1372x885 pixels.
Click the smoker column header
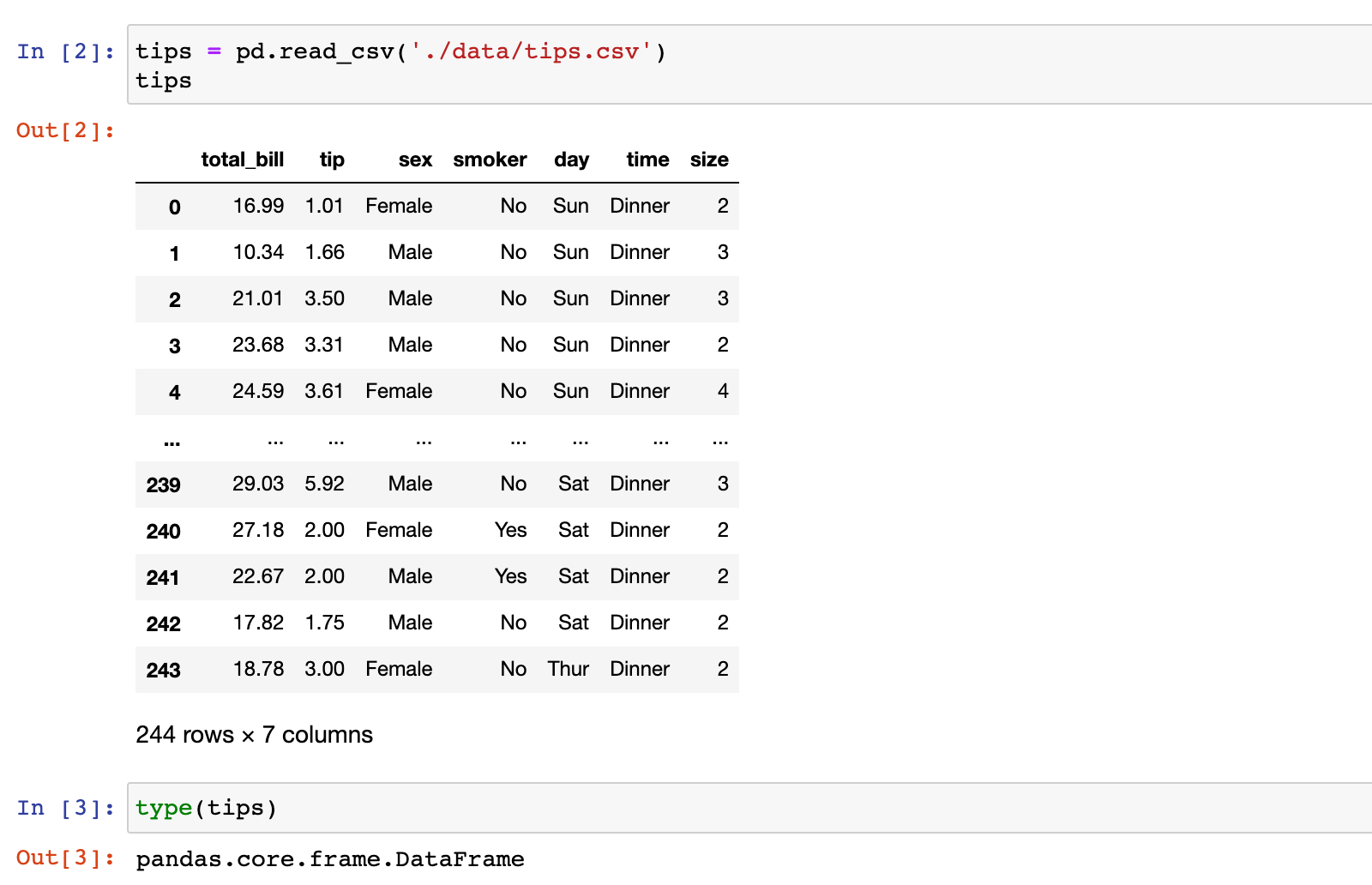(x=490, y=160)
